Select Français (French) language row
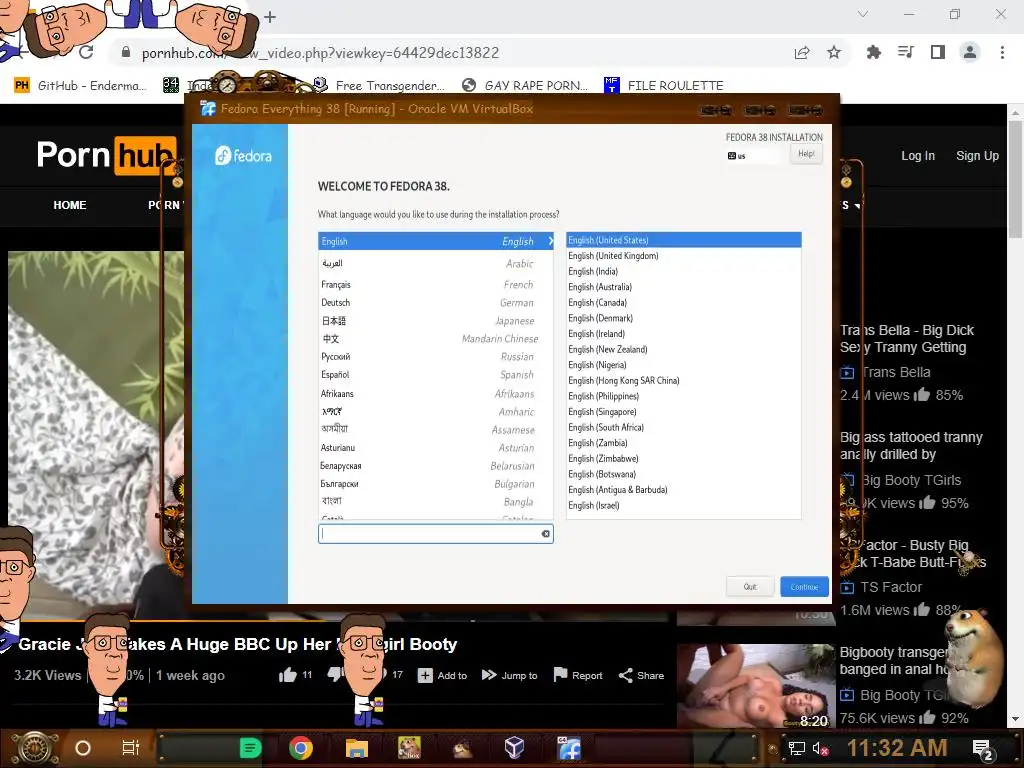1024x768 pixels. [x=436, y=285]
